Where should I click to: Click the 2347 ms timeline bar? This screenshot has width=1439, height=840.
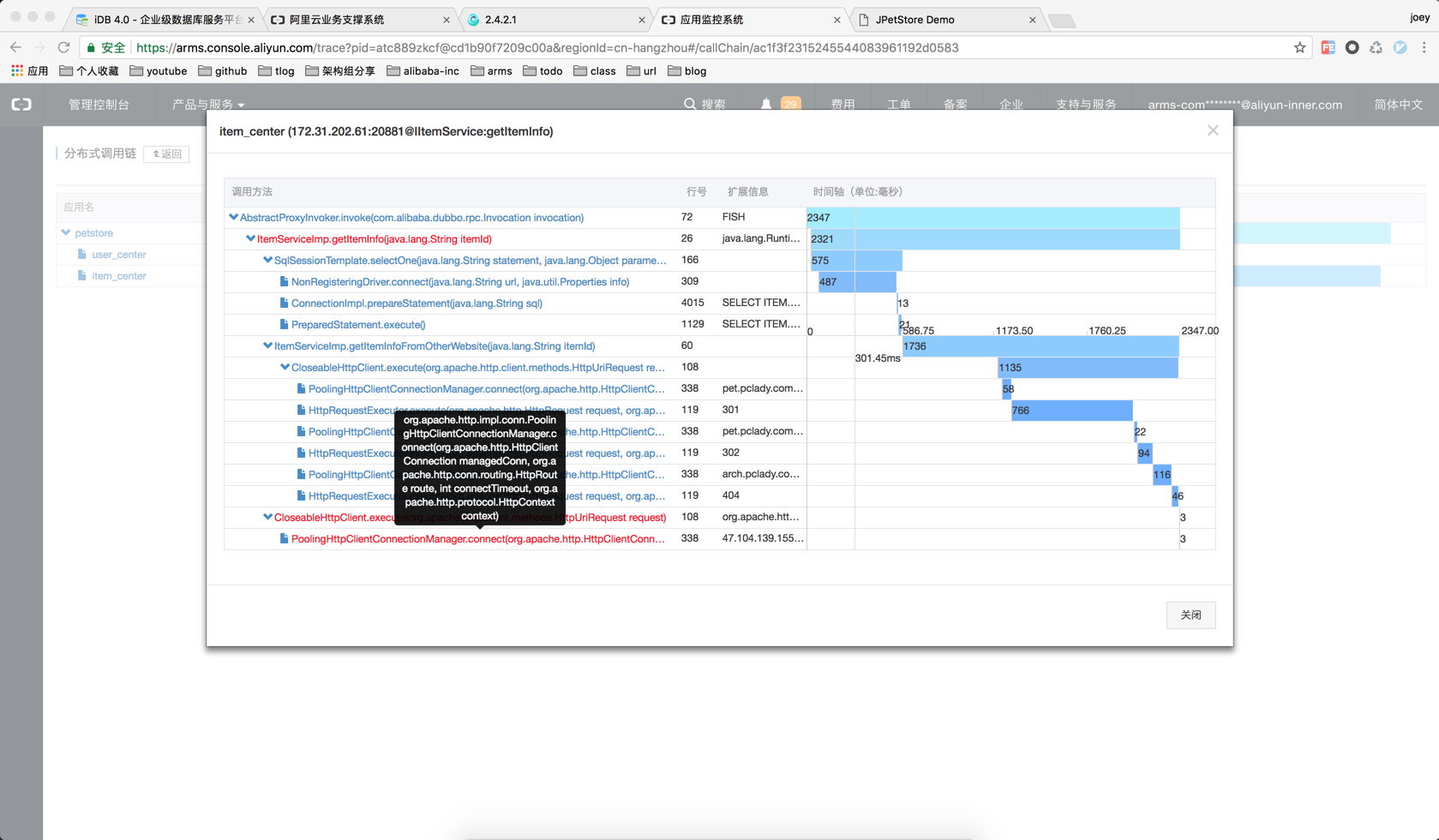pos(992,218)
